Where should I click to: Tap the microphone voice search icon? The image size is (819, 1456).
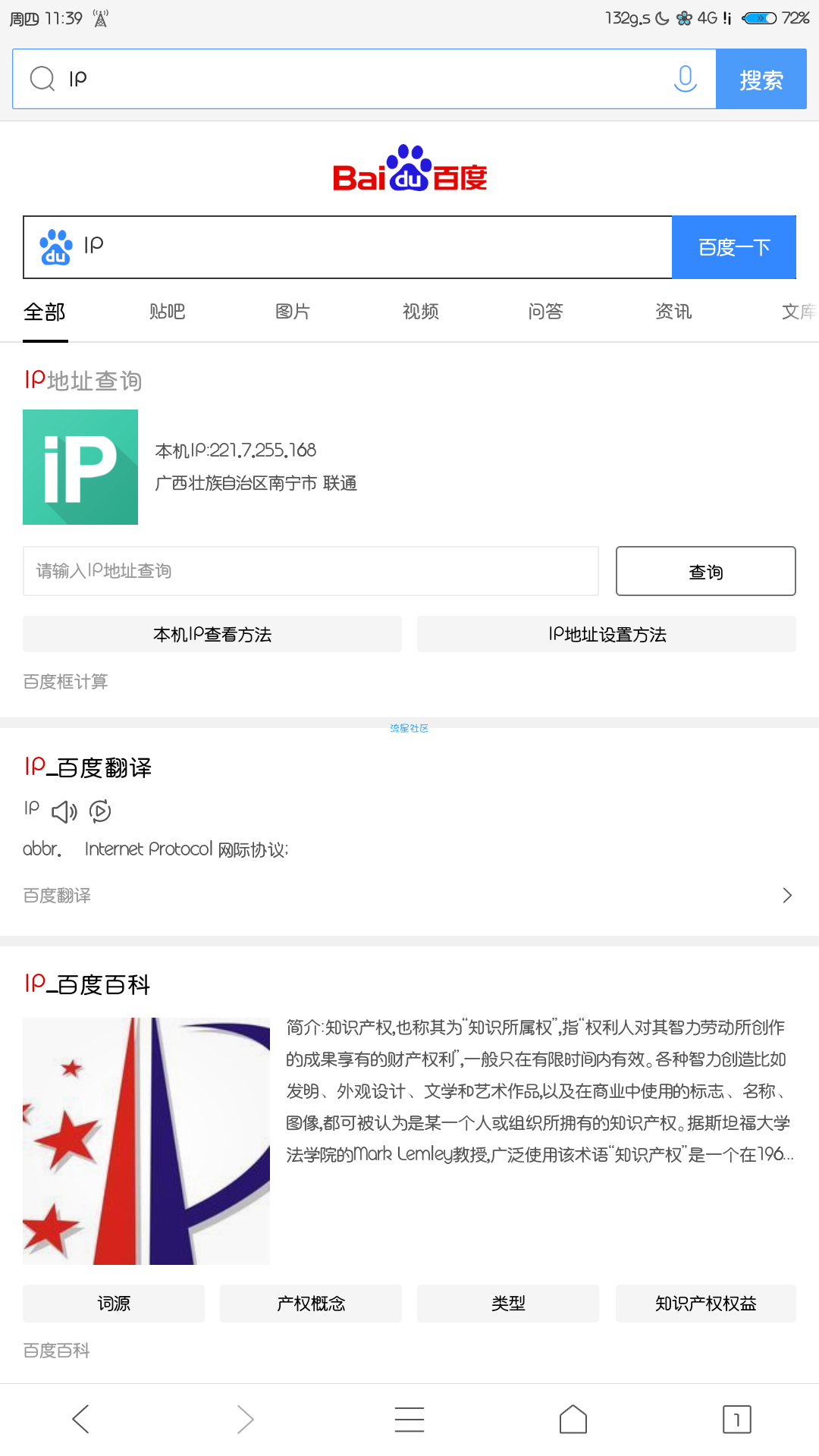[x=685, y=79]
